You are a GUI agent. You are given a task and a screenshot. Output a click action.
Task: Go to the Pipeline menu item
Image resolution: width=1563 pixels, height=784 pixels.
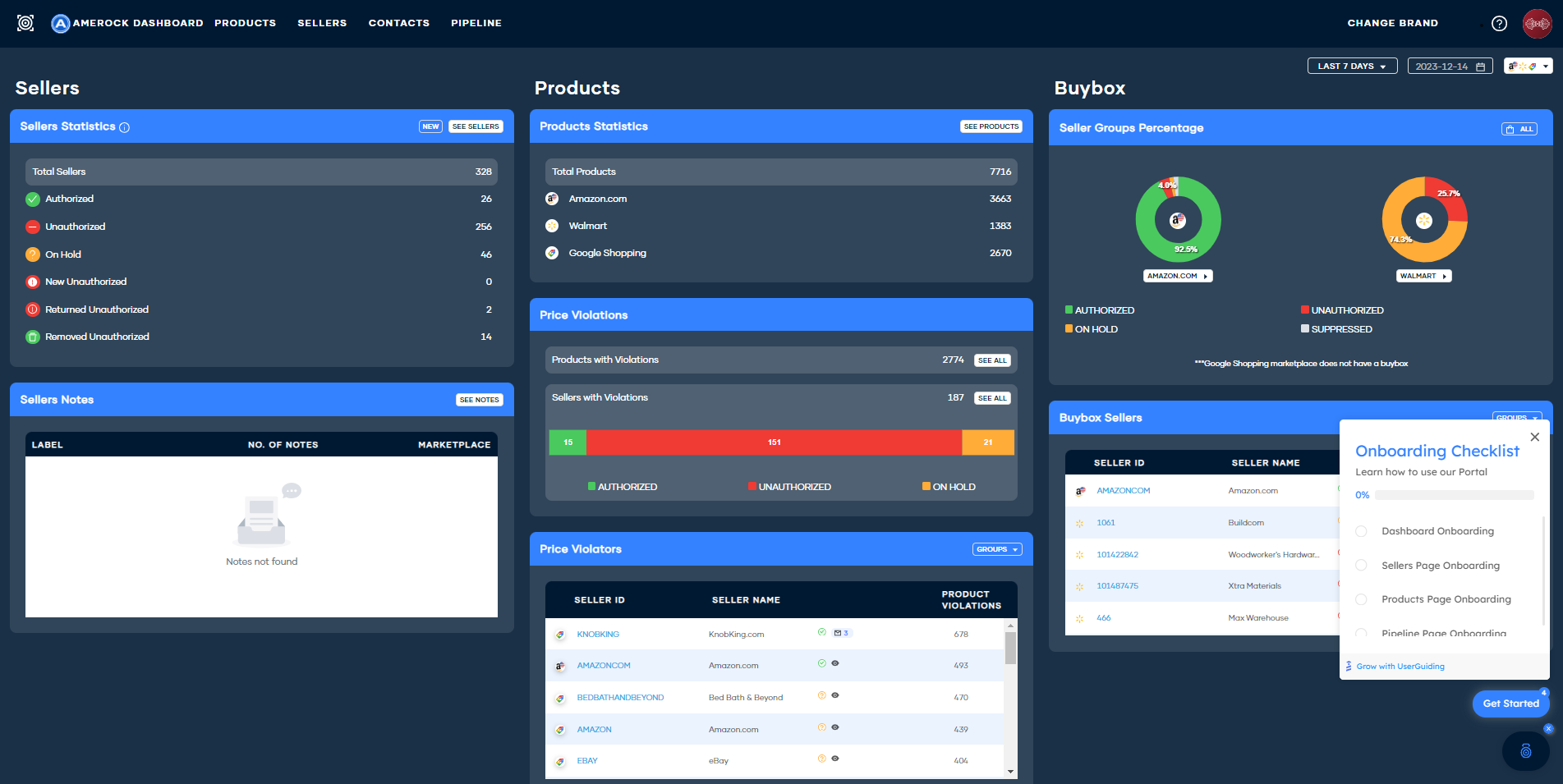tap(476, 23)
